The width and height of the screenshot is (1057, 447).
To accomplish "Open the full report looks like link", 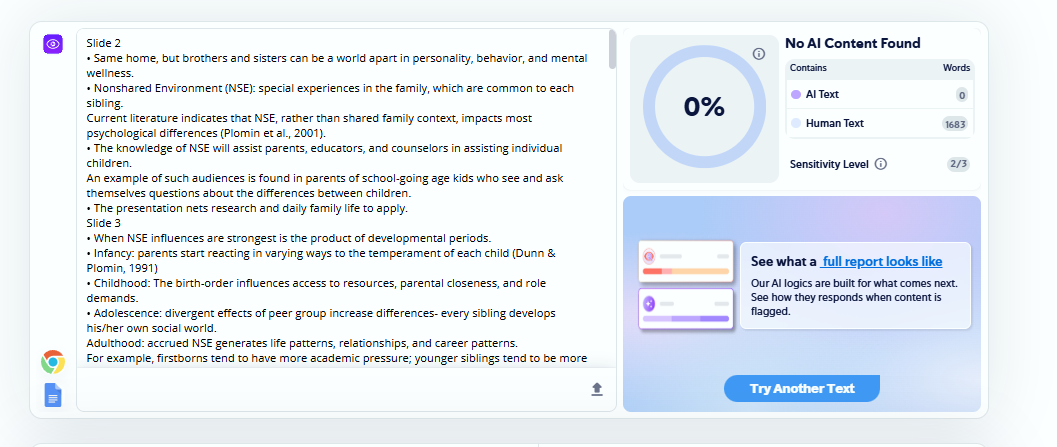I will click(x=881, y=262).
